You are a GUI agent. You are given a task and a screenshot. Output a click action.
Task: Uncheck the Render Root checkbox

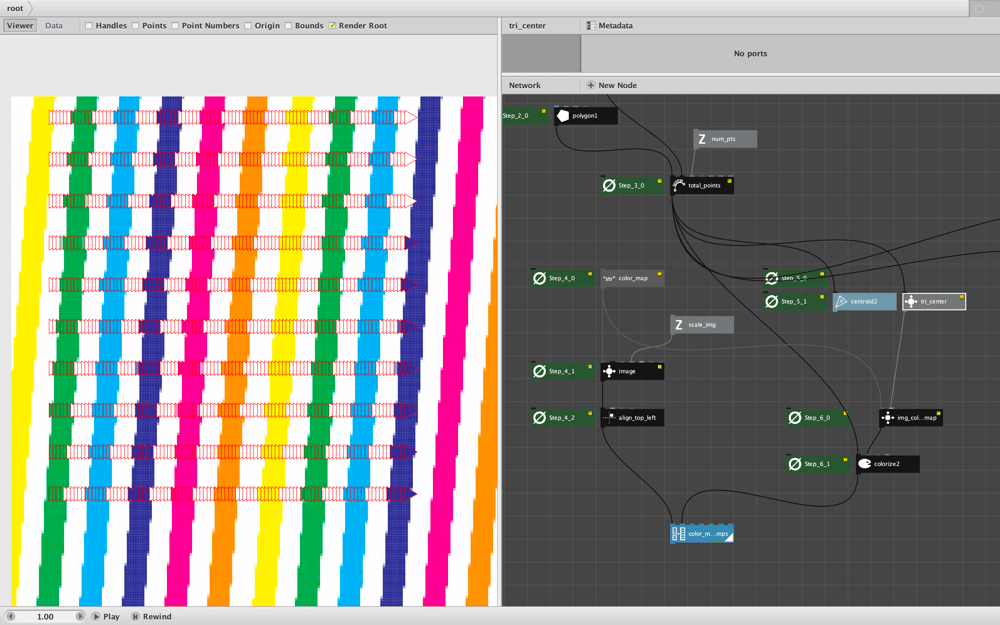[x=332, y=26]
